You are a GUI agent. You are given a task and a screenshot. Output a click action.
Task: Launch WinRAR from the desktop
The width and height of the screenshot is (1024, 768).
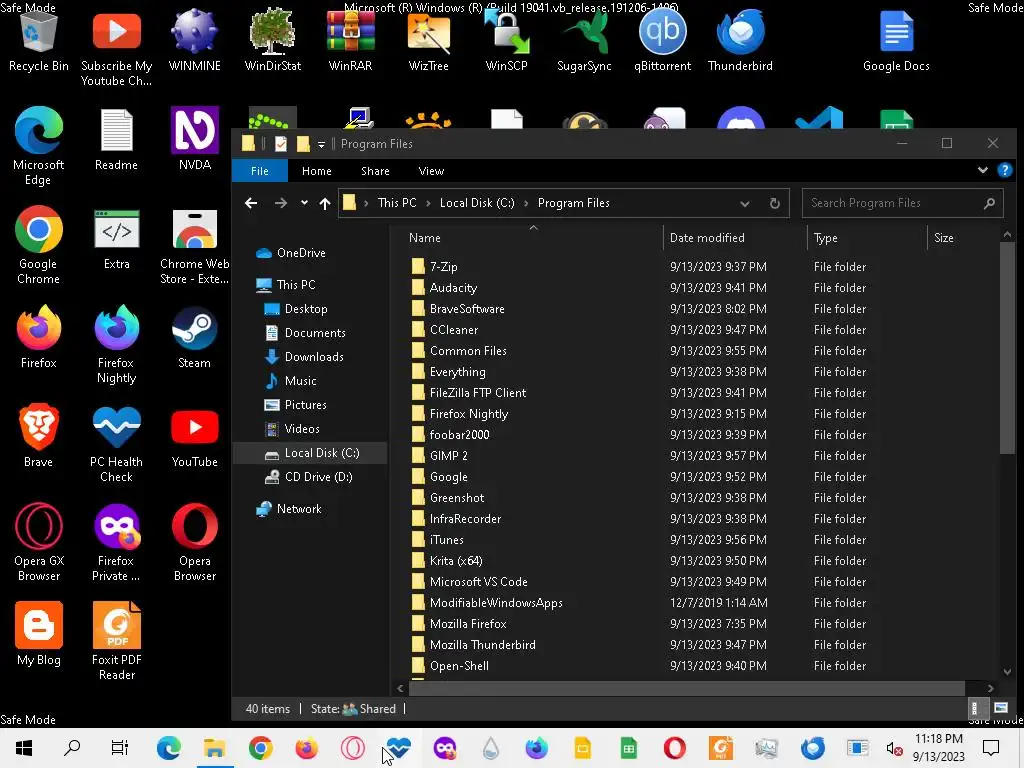click(x=351, y=40)
